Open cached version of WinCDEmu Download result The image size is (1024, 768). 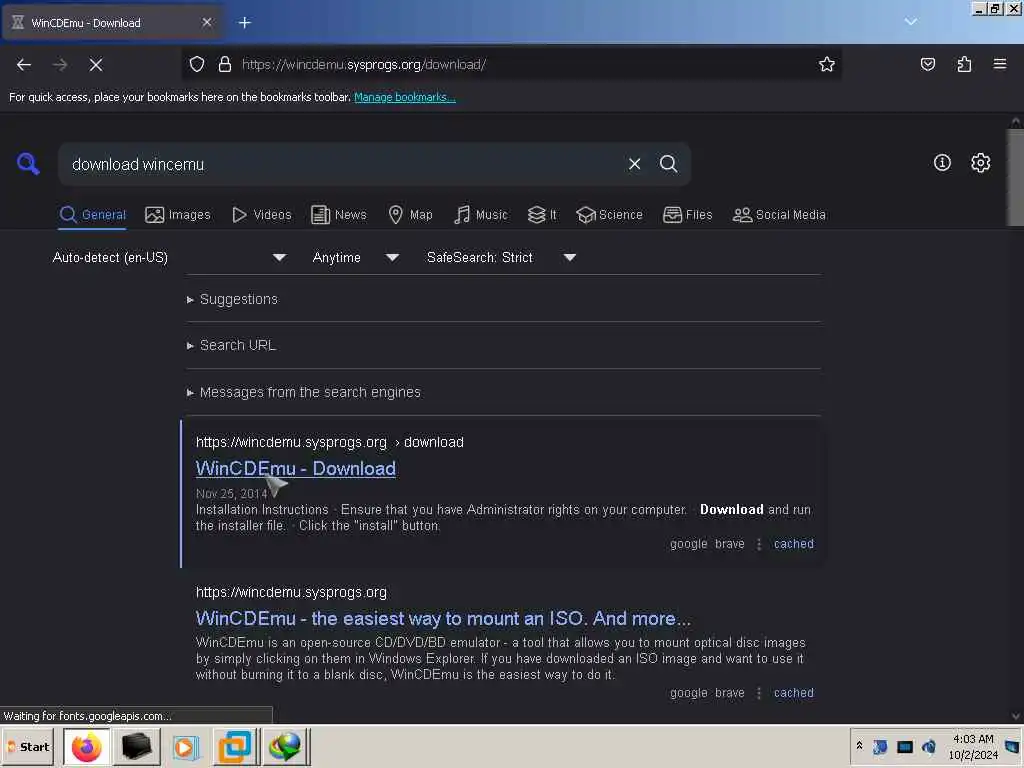click(x=793, y=544)
